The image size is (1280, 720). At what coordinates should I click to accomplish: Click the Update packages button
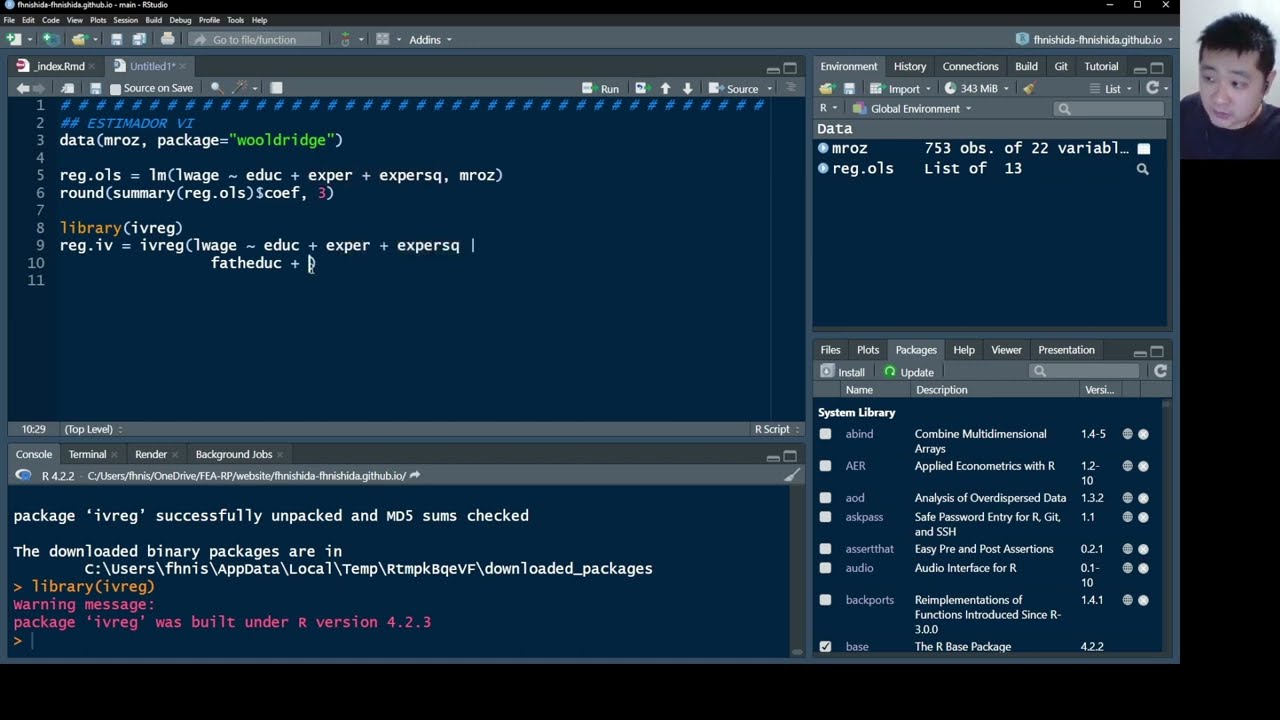point(909,372)
